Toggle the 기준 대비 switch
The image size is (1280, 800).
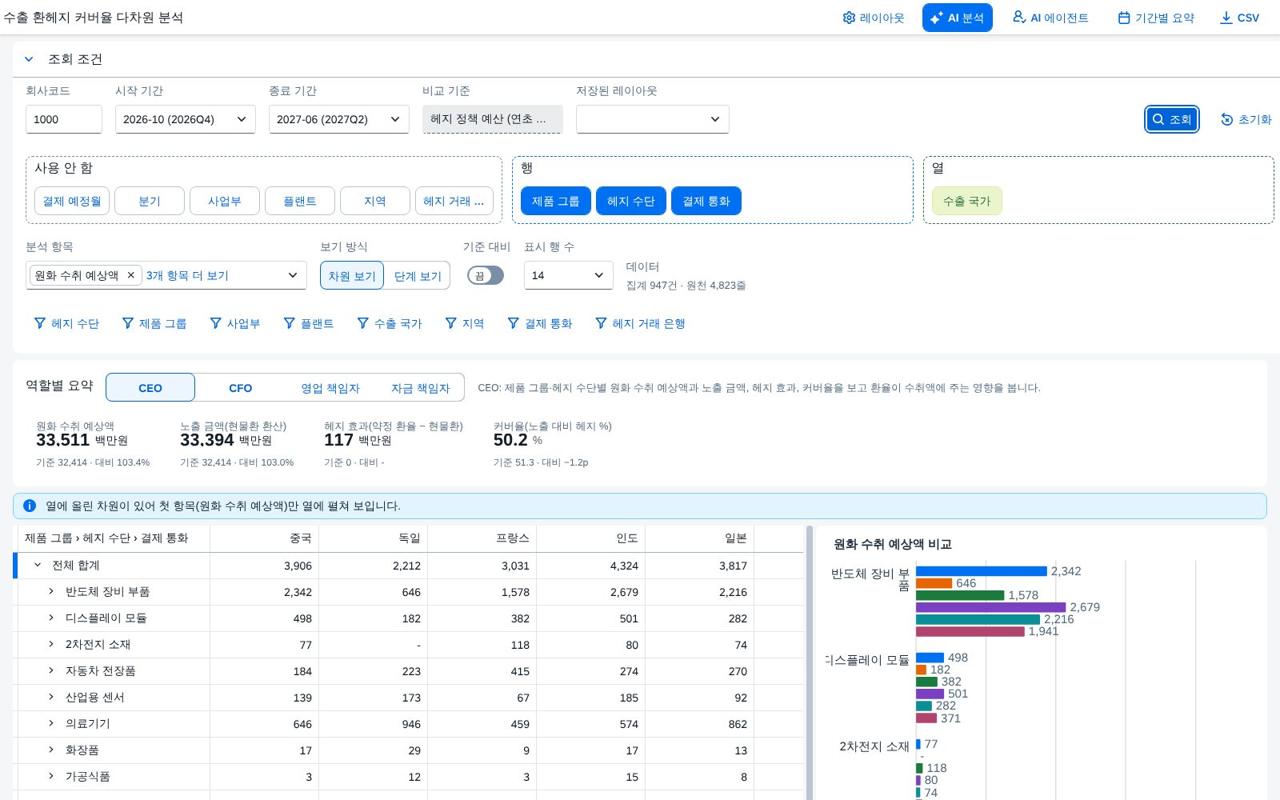coord(485,275)
